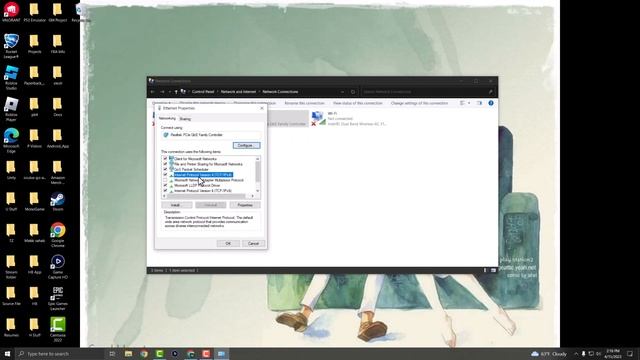This screenshot has height=360, width=640.
Task: Uncheck Microsoft LLDP Protocol Driver checkbox
Action: pyautogui.click(x=165, y=185)
